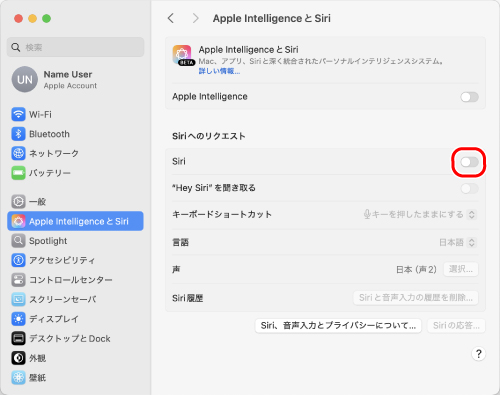The width and height of the screenshot is (500, 395).
Task: Click the 声 row label
Action: click(x=176, y=269)
